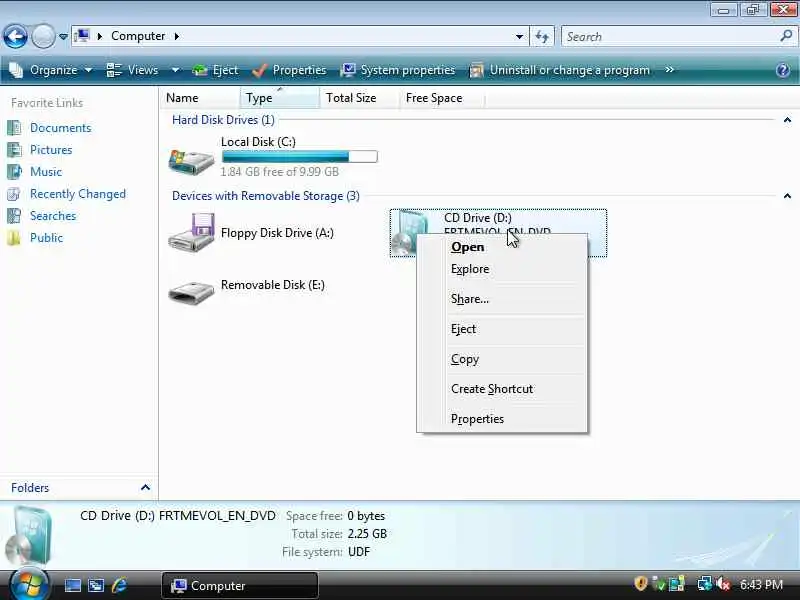
Task: Collapse the Hard Disk Drives group
Action: pos(787,120)
